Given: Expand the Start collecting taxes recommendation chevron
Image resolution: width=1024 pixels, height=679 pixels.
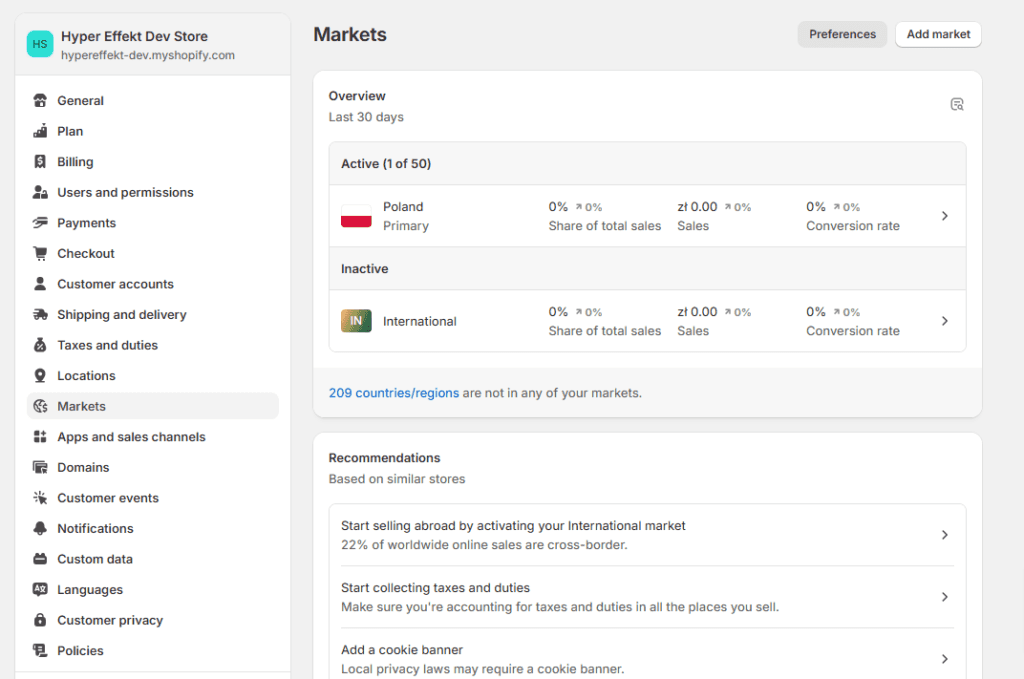Looking at the screenshot, I should (x=944, y=597).
